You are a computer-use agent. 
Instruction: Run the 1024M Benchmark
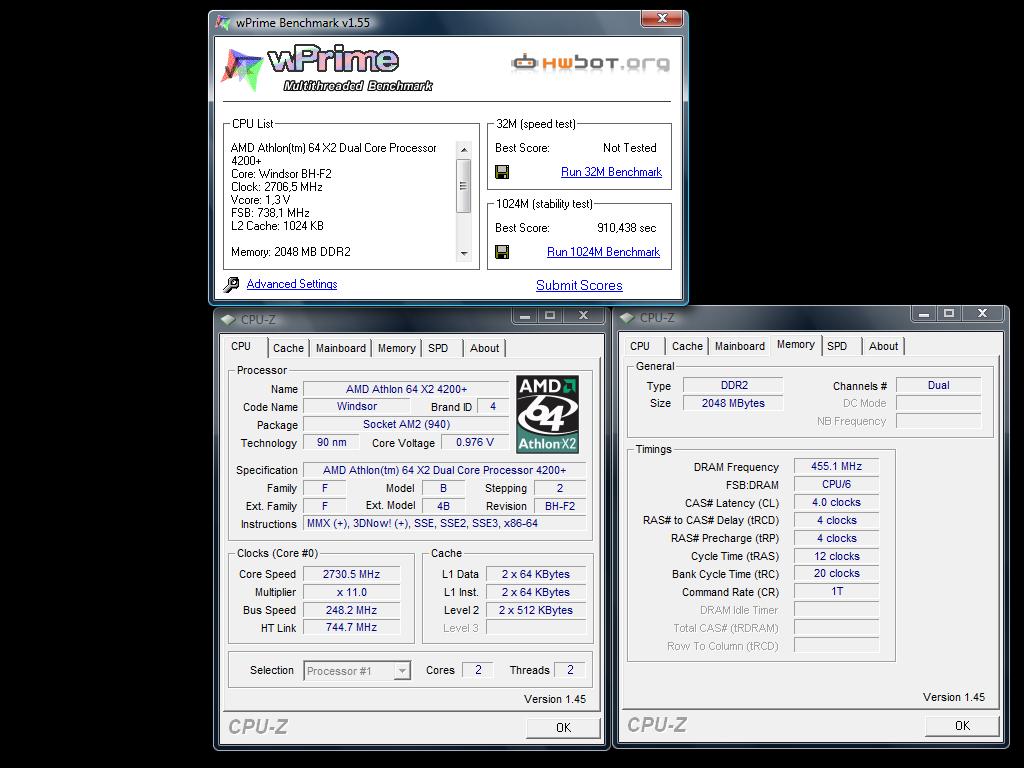pos(603,252)
